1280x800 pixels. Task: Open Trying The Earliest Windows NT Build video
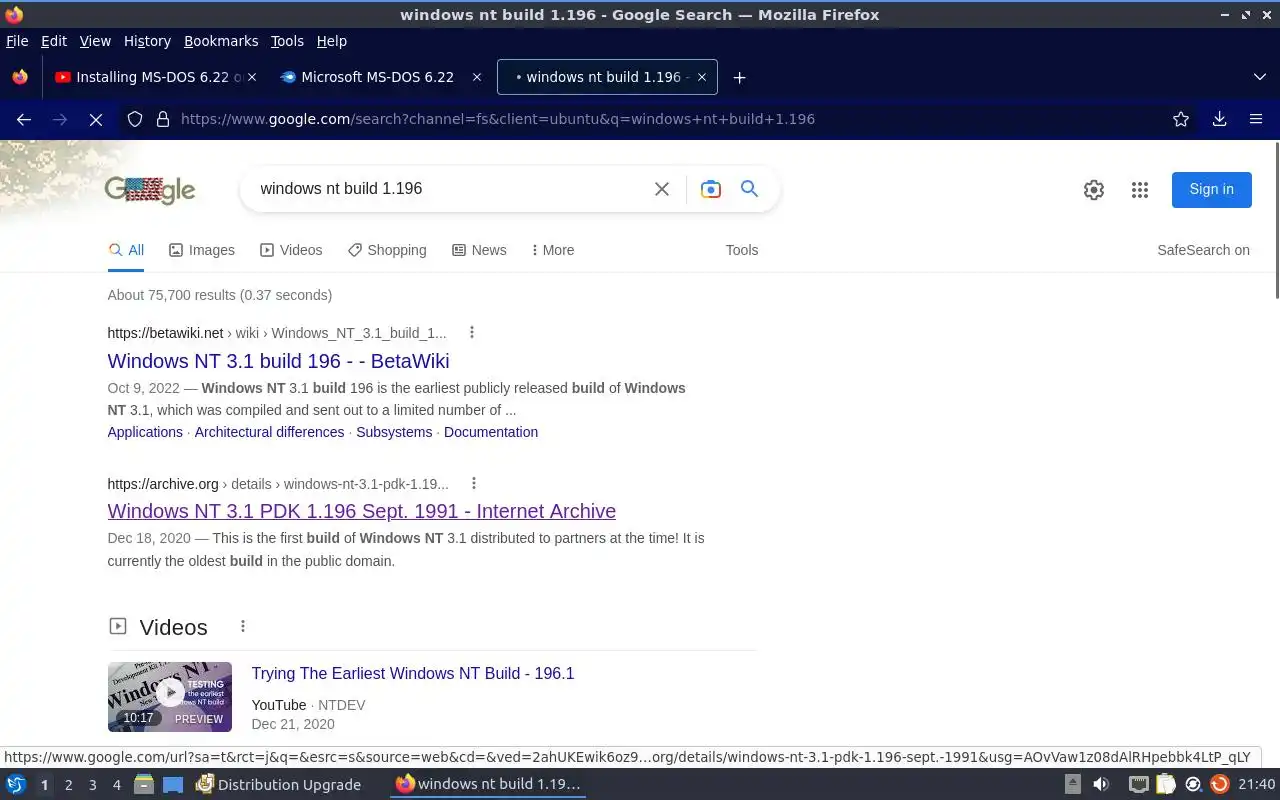(413, 674)
